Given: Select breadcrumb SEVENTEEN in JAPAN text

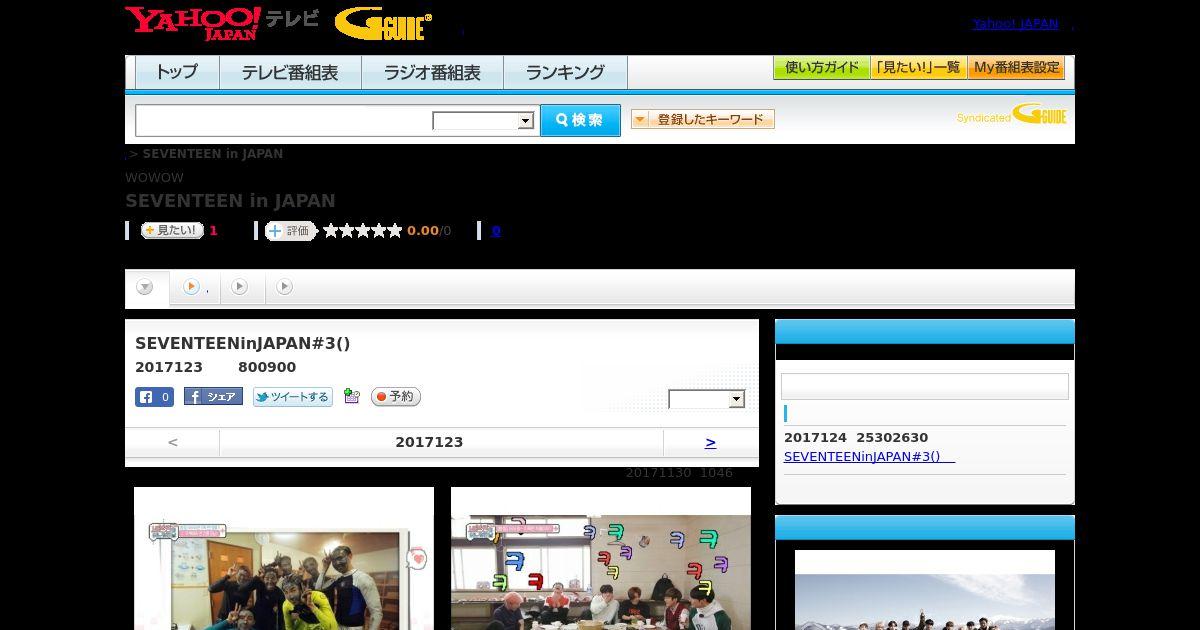Looking at the screenshot, I should [x=213, y=154].
